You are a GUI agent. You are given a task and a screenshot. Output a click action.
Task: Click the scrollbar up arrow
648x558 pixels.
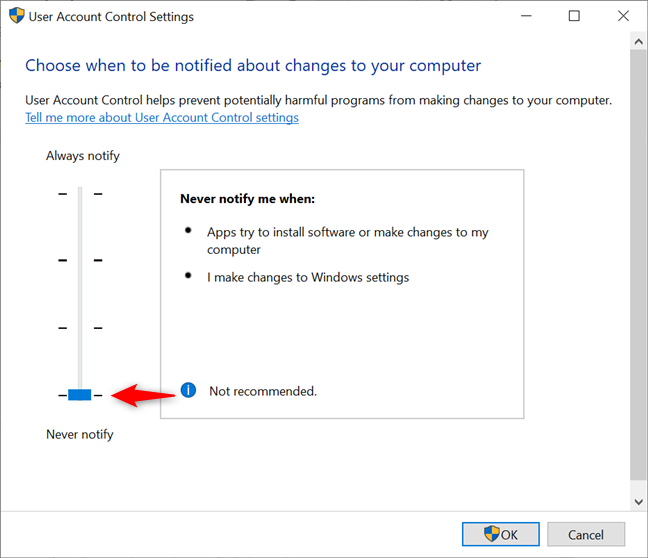(638, 41)
